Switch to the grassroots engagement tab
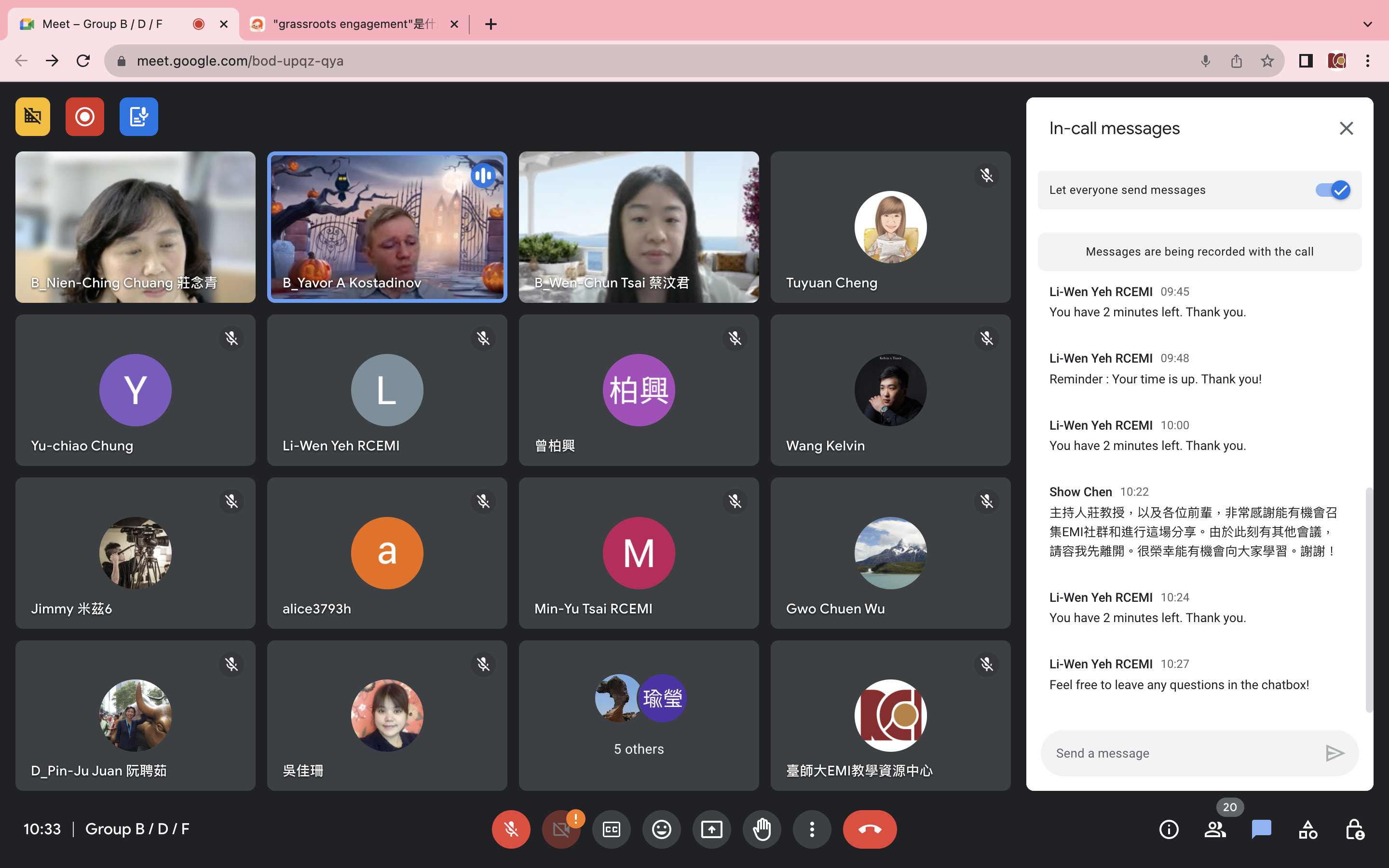 click(x=354, y=24)
